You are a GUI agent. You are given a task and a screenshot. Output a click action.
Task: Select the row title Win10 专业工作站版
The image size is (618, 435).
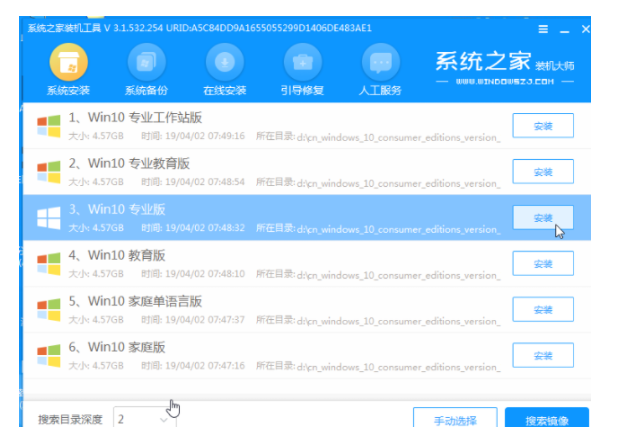[135, 117]
